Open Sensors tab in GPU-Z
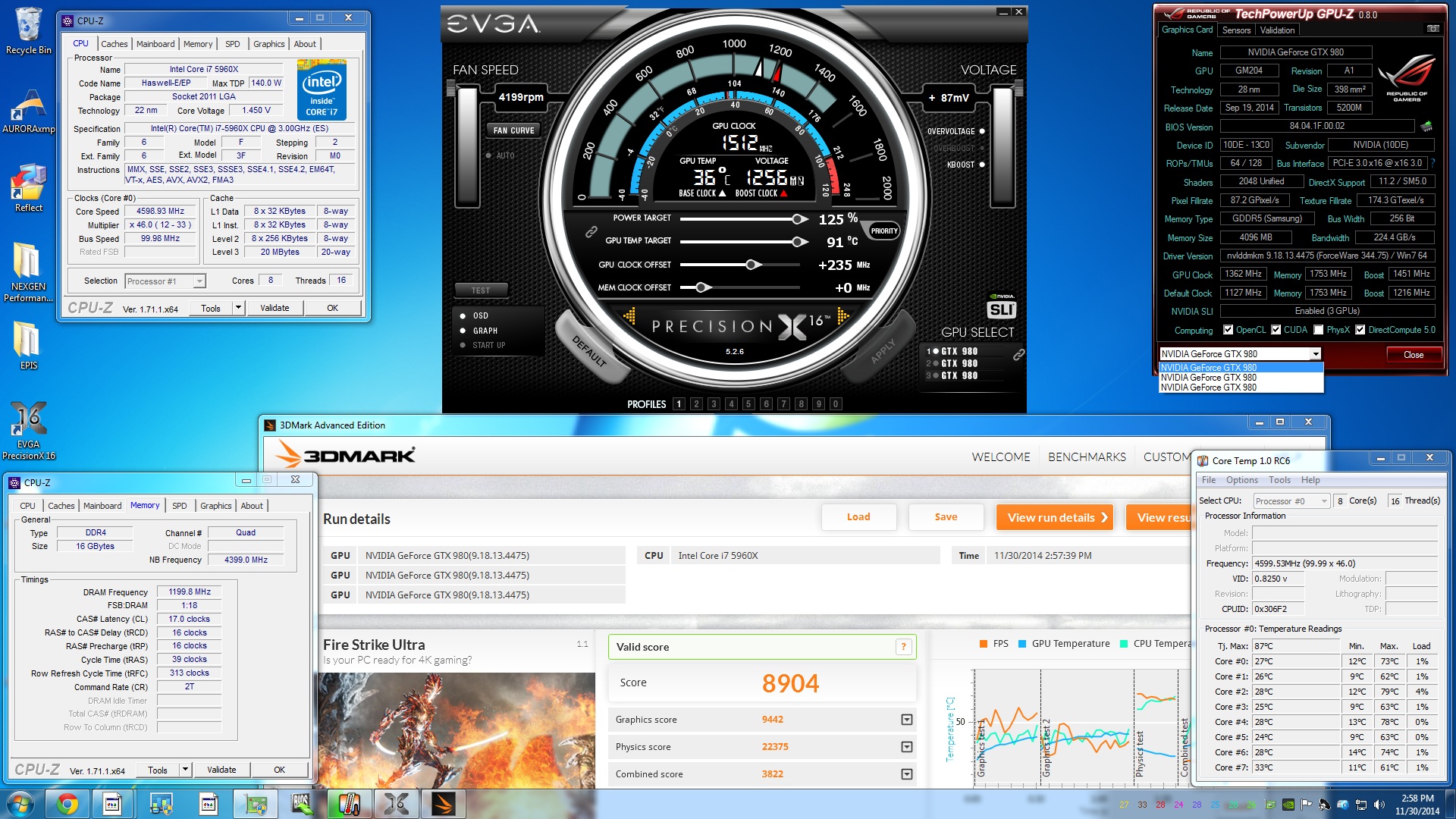 [1236, 30]
